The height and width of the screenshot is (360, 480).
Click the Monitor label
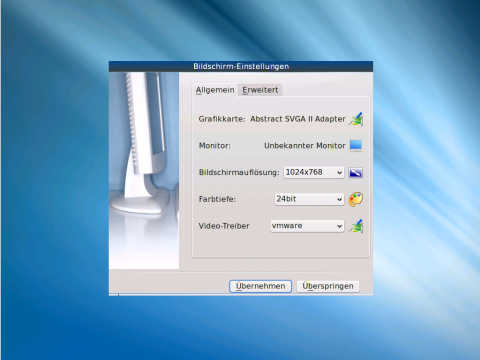(215, 146)
